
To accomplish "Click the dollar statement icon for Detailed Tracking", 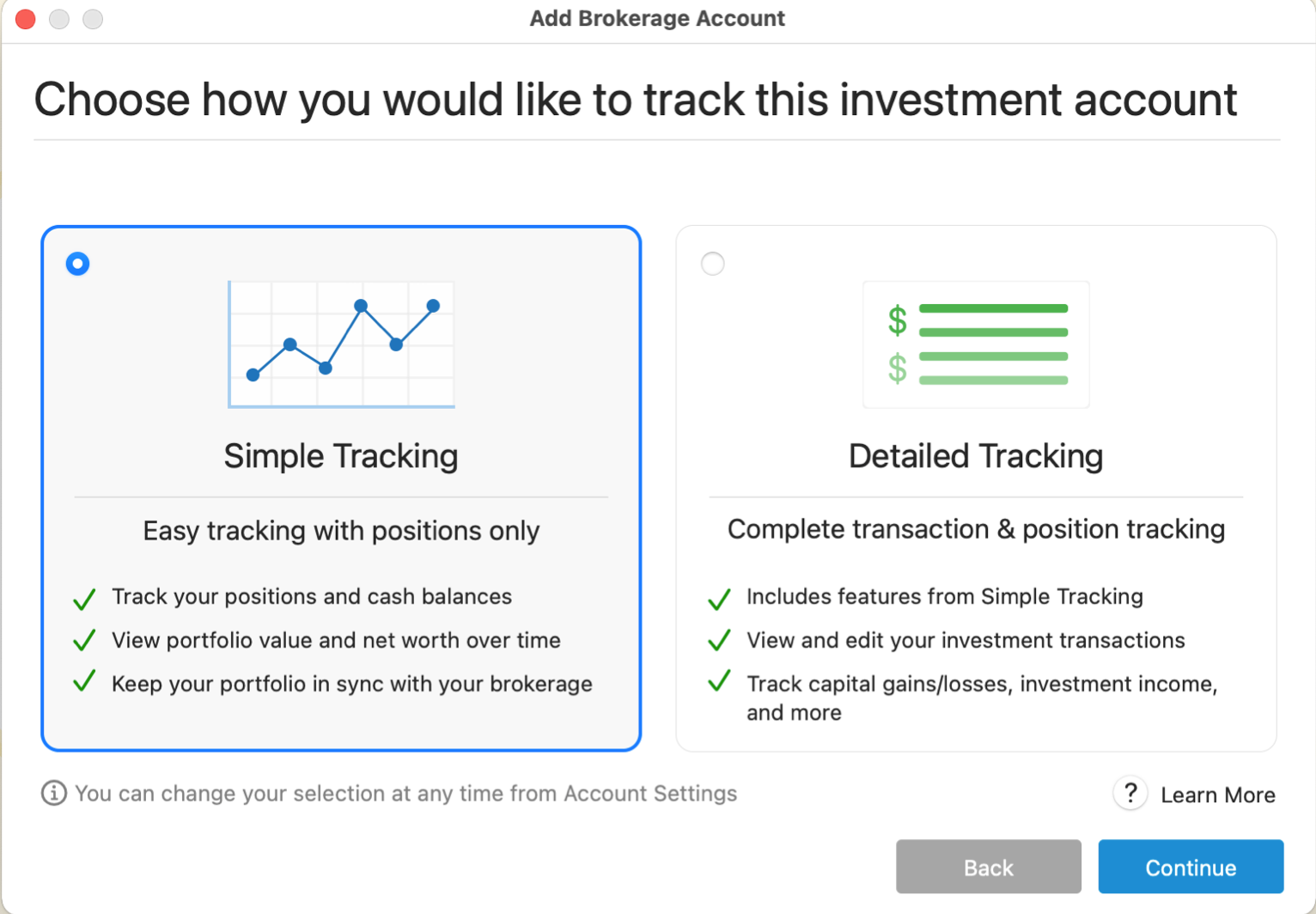I will (976, 344).
